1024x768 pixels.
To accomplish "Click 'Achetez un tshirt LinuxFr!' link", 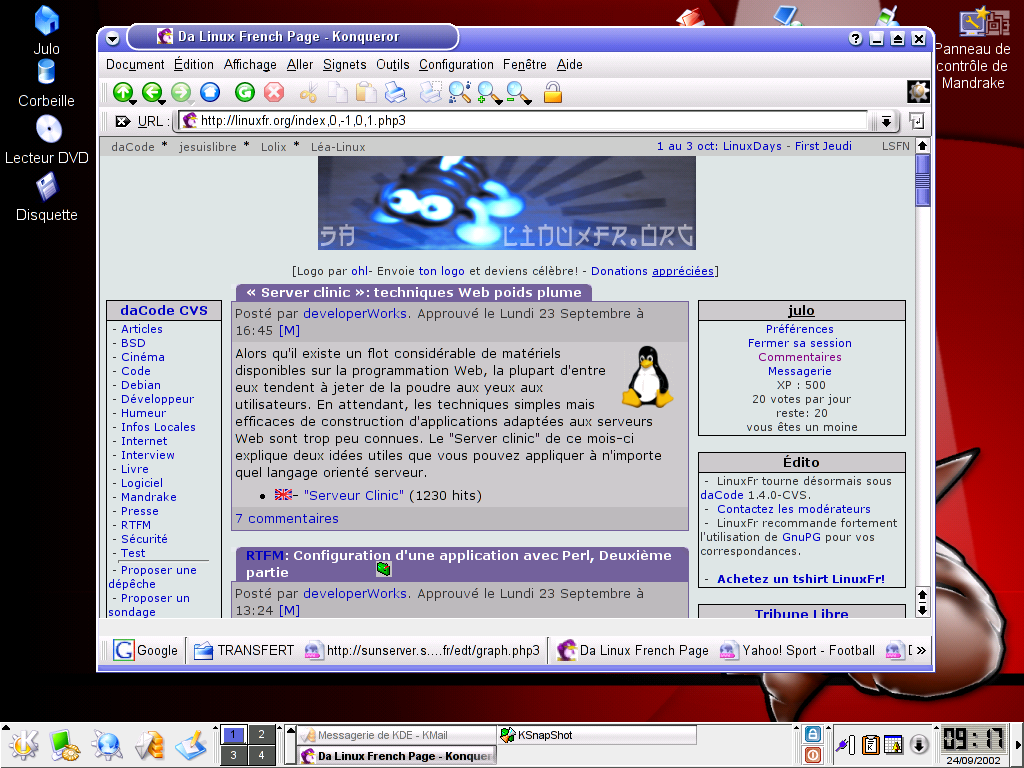I will click(801, 579).
